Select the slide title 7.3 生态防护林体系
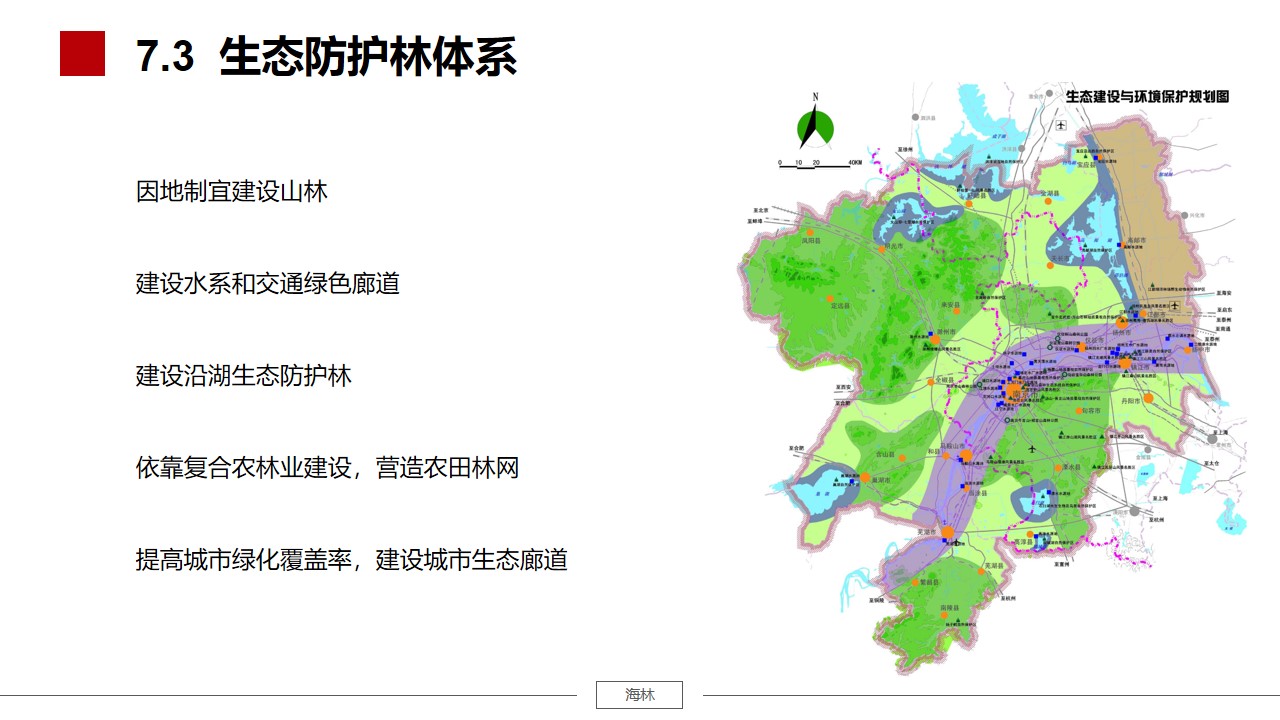Screen dimensions: 1280x720 [x=327, y=56]
